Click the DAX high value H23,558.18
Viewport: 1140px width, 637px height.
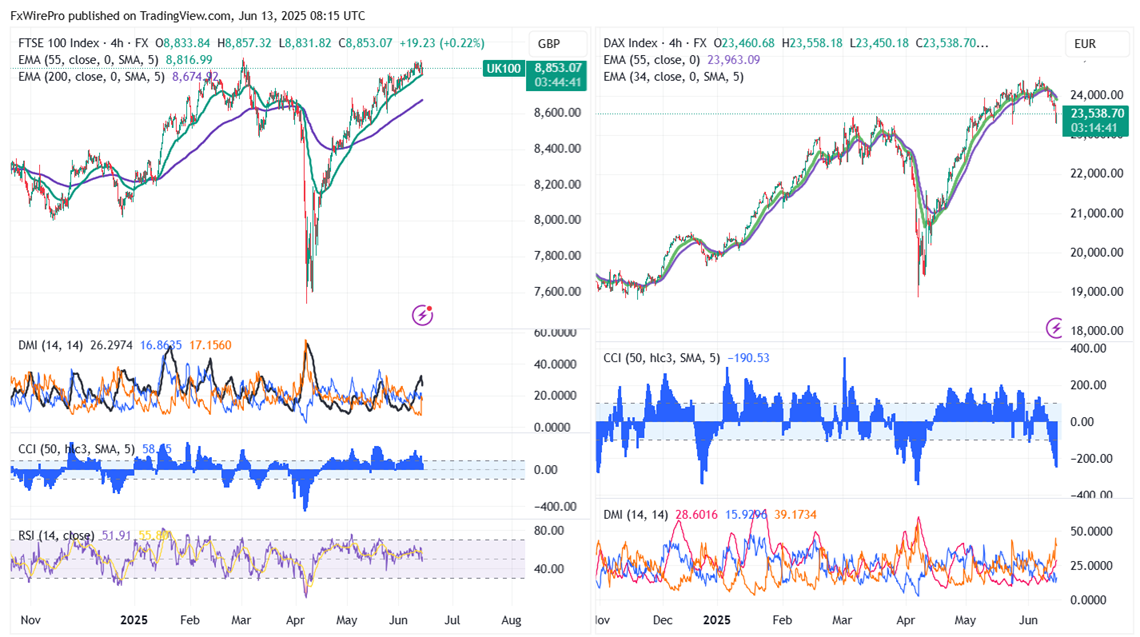click(812, 43)
